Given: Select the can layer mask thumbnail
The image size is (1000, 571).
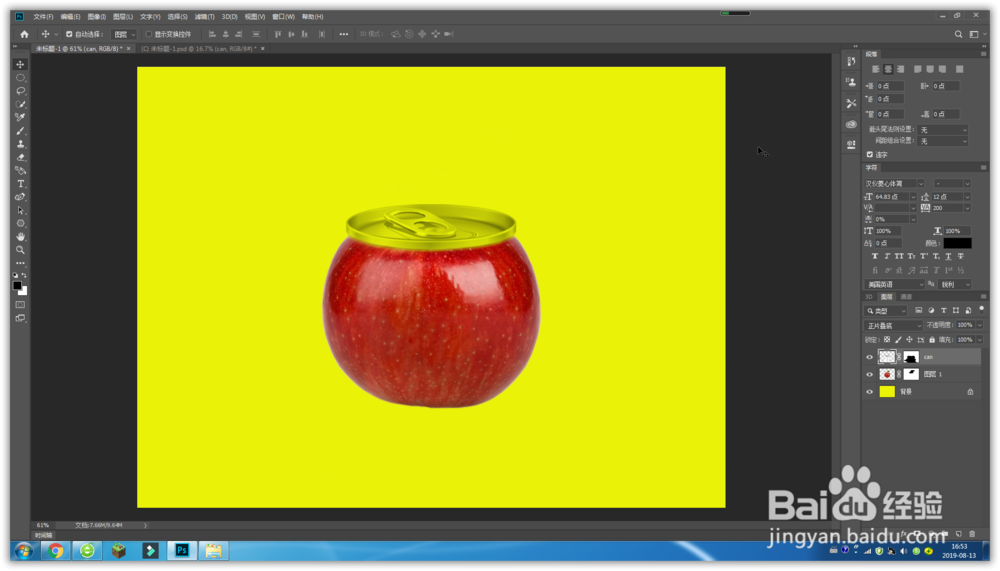Looking at the screenshot, I should click(911, 357).
